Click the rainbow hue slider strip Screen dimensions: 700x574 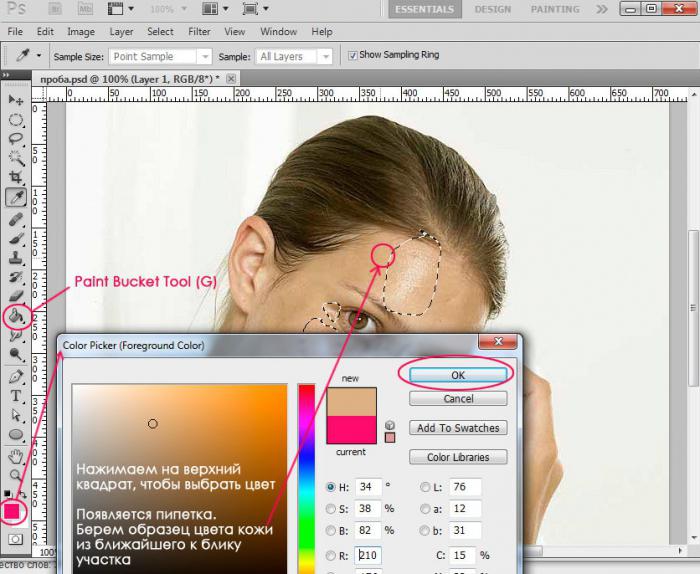[x=307, y=479]
